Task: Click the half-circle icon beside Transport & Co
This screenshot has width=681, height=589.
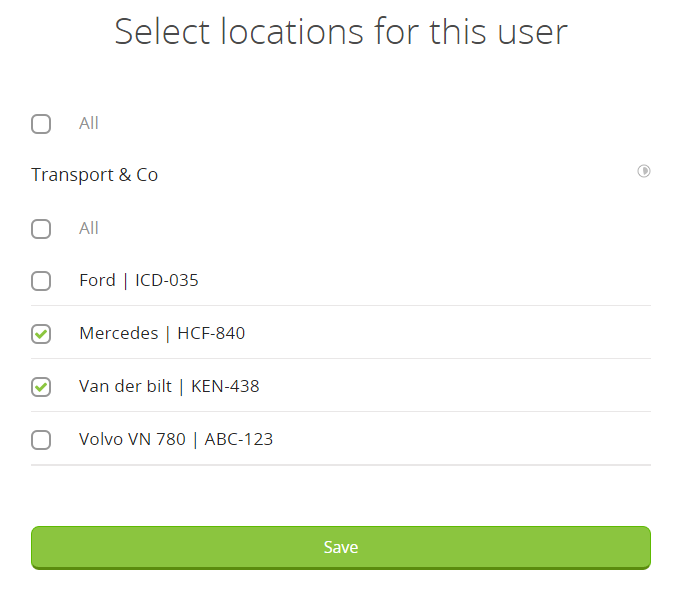Action: click(644, 171)
